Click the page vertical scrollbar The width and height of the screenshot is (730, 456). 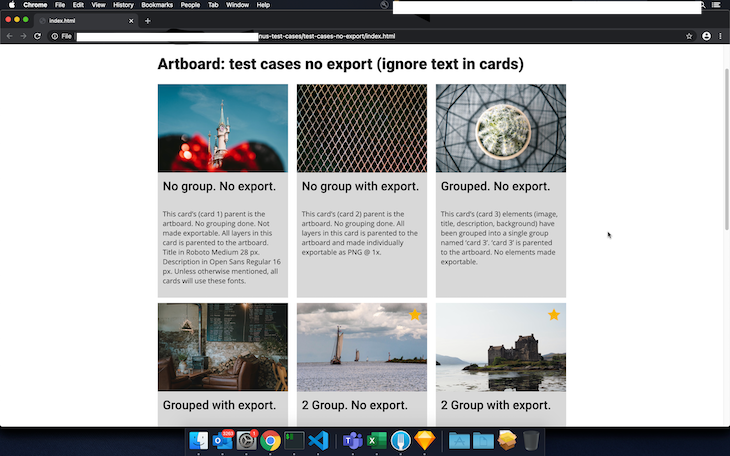[727, 149]
